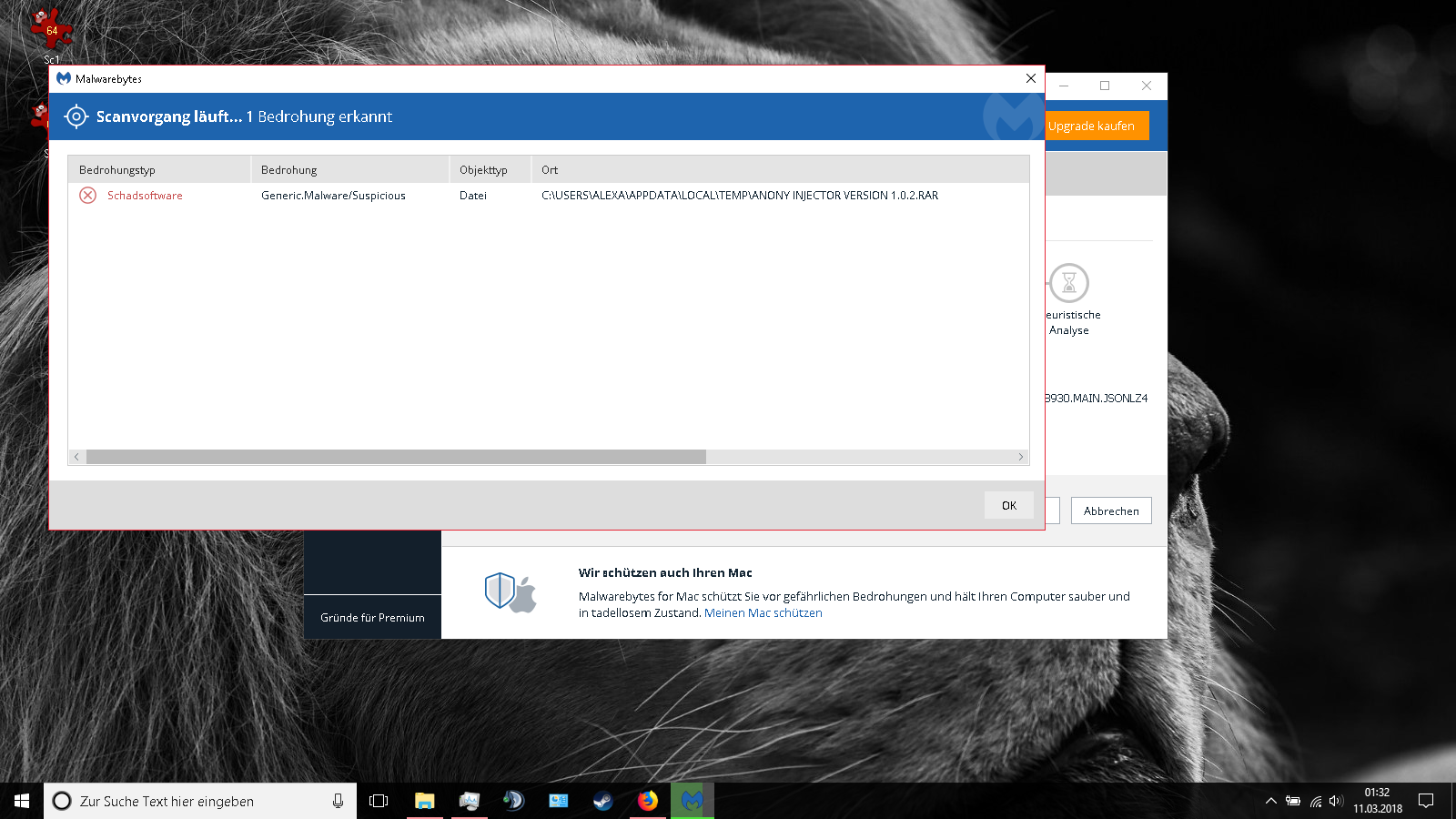Click the Abbrechen button in the scan window
This screenshot has width=1456, height=819.
1111,511
